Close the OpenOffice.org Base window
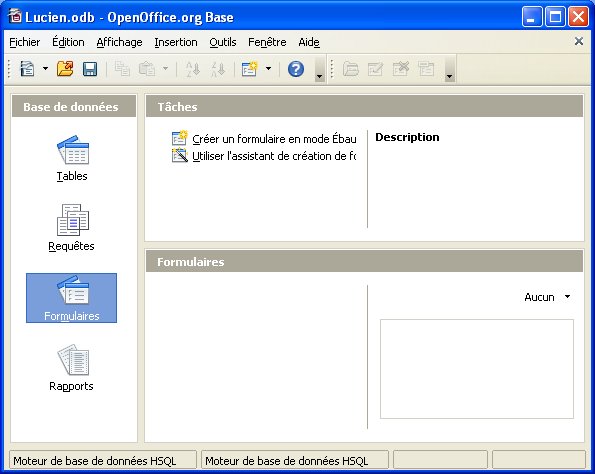The width and height of the screenshot is (595, 474). click(x=578, y=17)
